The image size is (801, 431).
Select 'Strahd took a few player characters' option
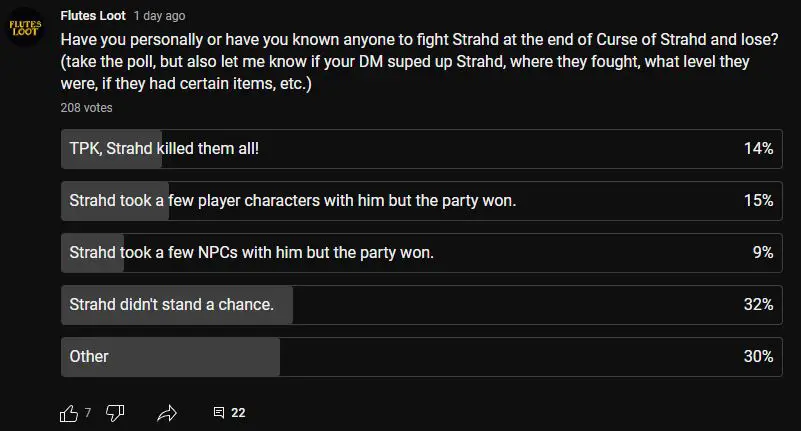(x=421, y=201)
